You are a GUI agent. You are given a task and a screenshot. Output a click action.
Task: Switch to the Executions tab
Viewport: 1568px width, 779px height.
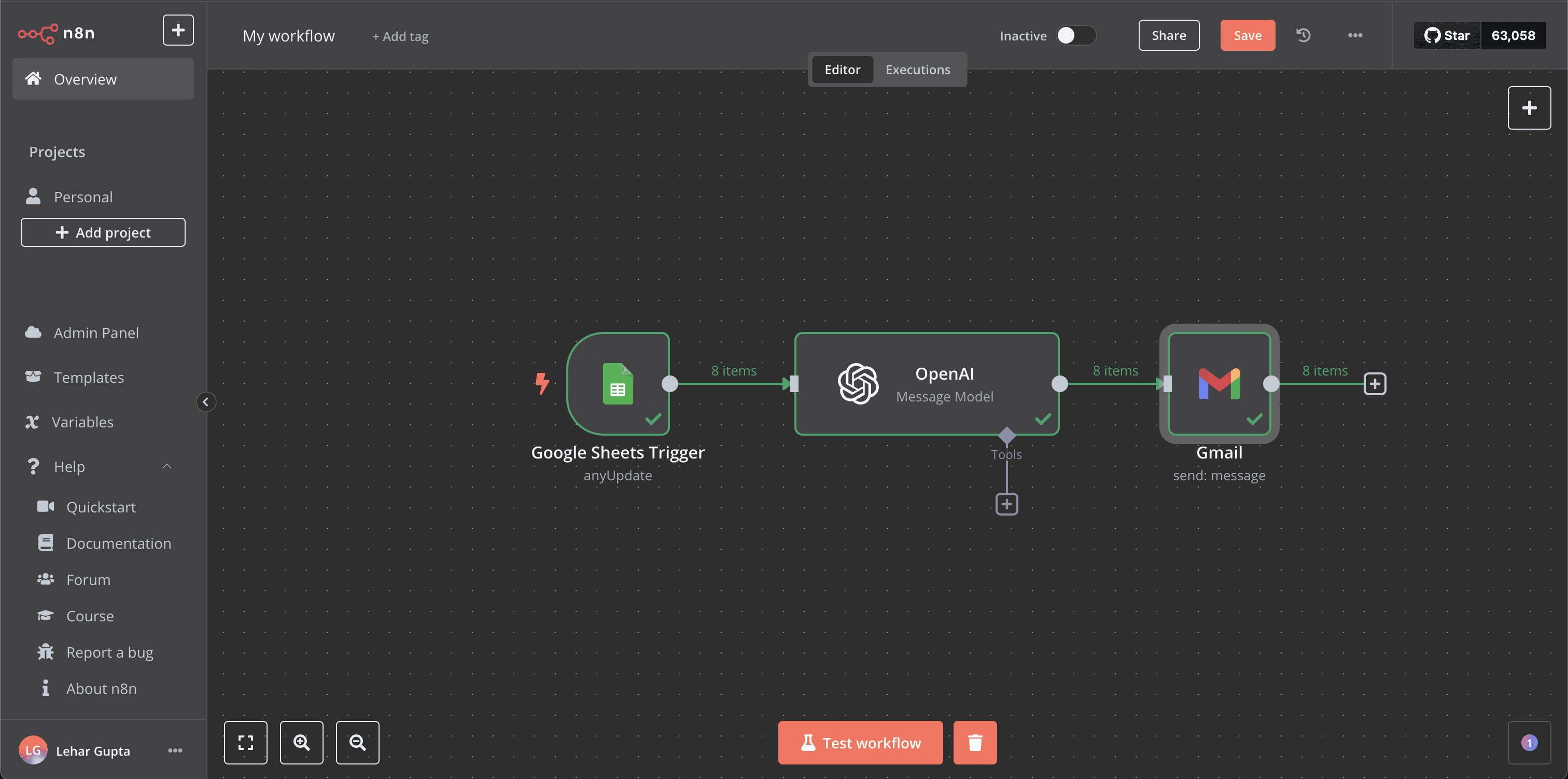coord(917,69)
